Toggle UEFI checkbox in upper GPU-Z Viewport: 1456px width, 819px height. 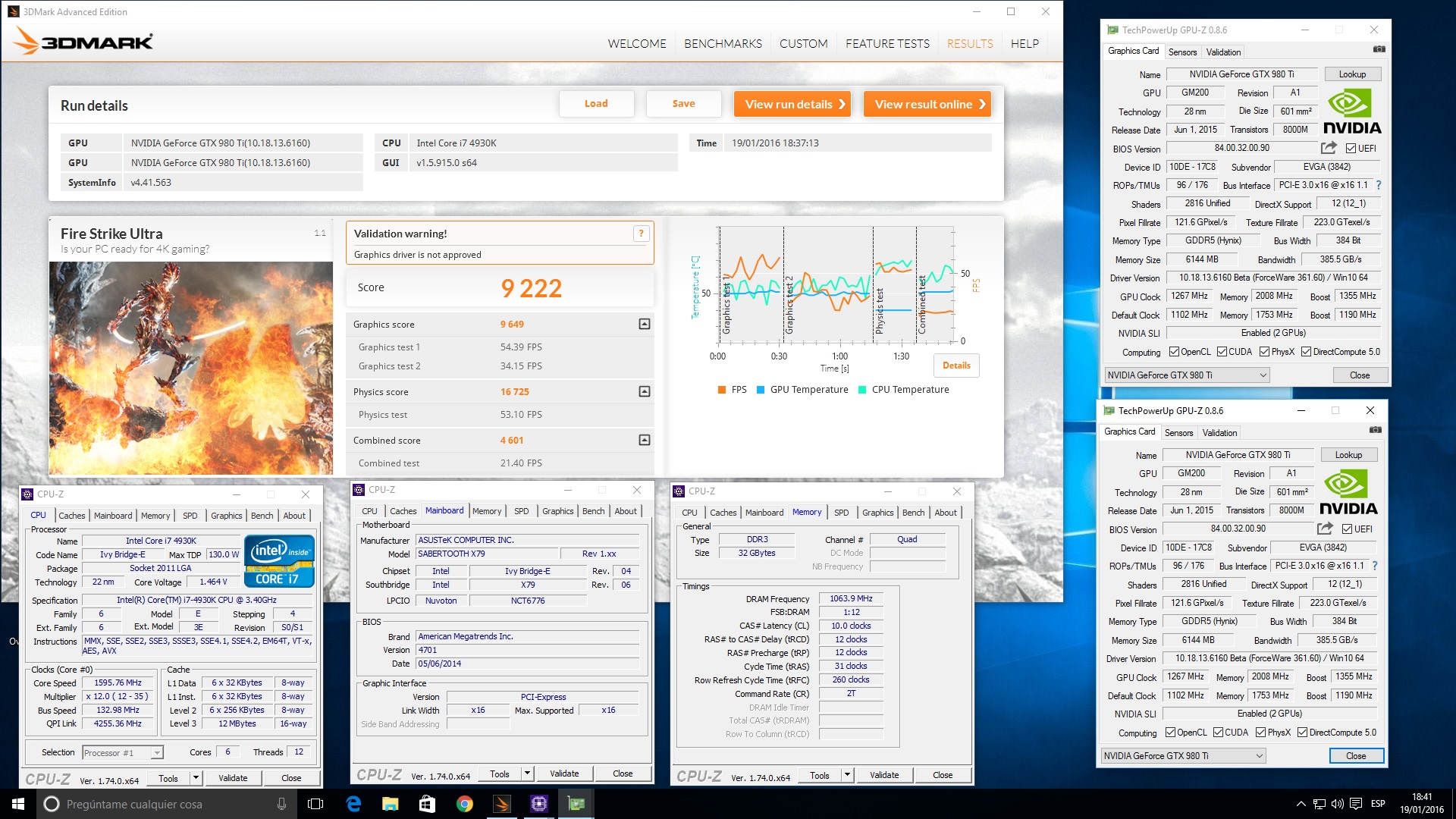point(1351,149)
